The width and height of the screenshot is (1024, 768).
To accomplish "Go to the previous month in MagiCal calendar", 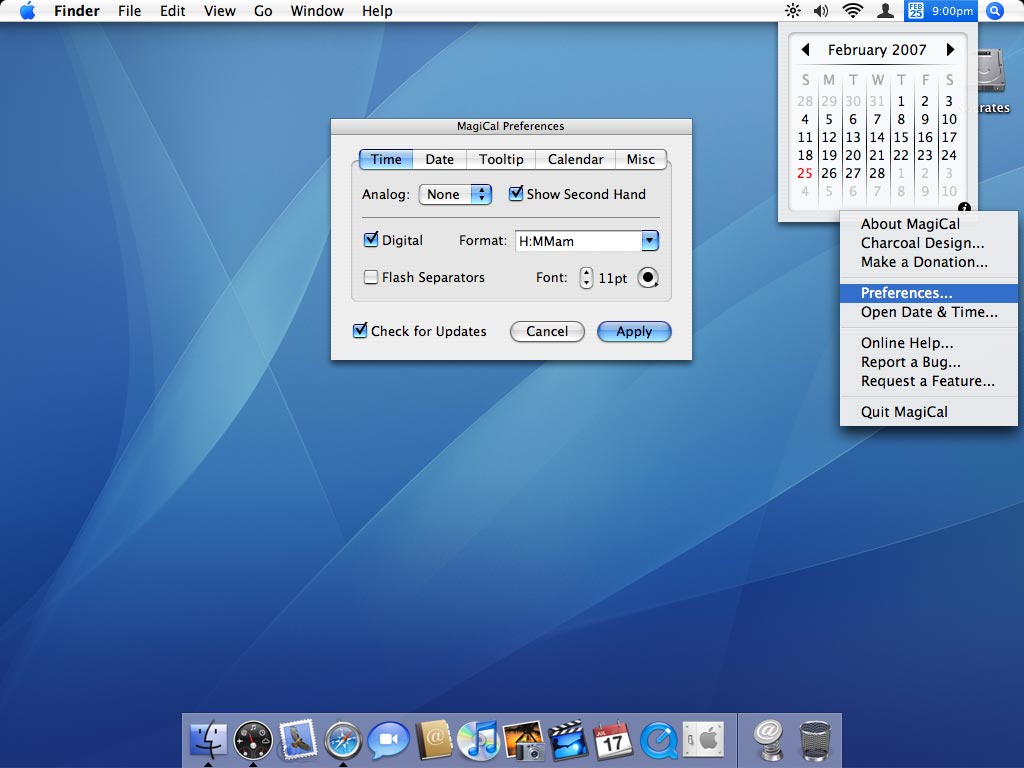I will click(805, 50).
